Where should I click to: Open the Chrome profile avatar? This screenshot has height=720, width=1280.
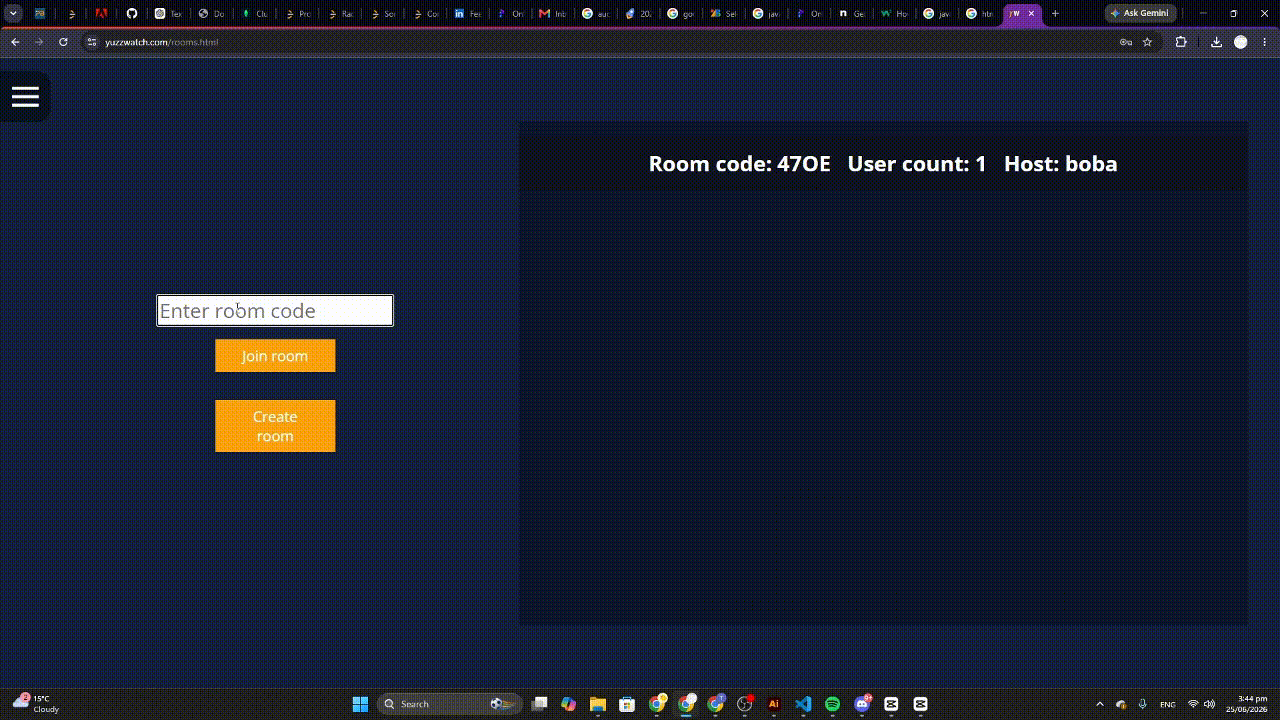point(1241,42)
